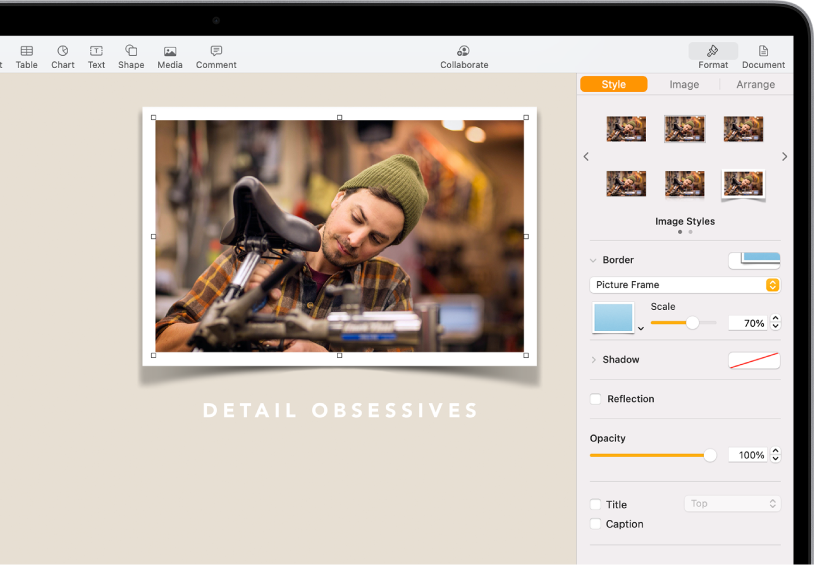The image size is (814, 567).
Task: Click the Collaborate icon
Action: [x=464, y=51]
